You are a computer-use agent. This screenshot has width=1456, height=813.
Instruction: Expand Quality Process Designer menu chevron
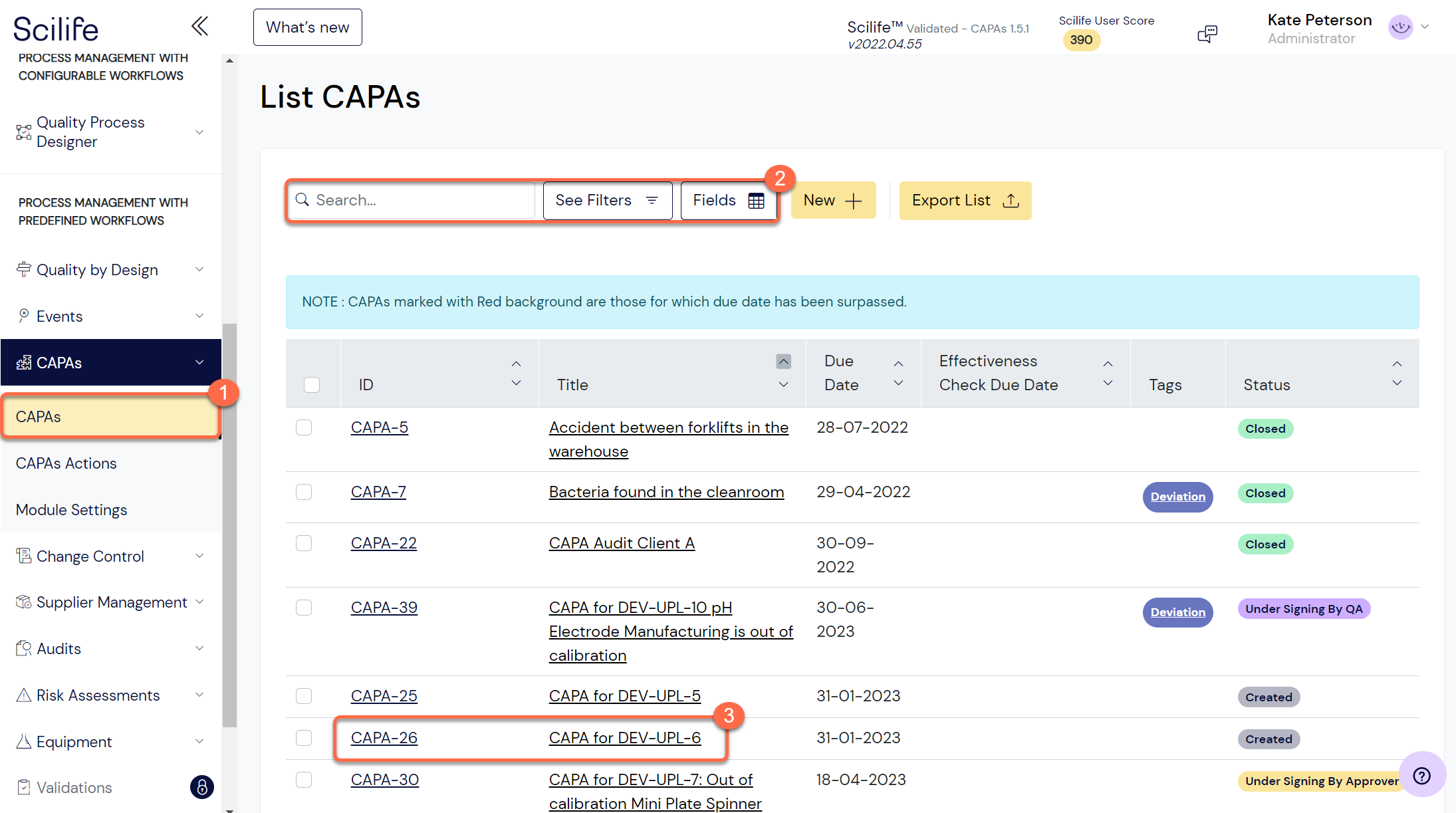(199, 132)
